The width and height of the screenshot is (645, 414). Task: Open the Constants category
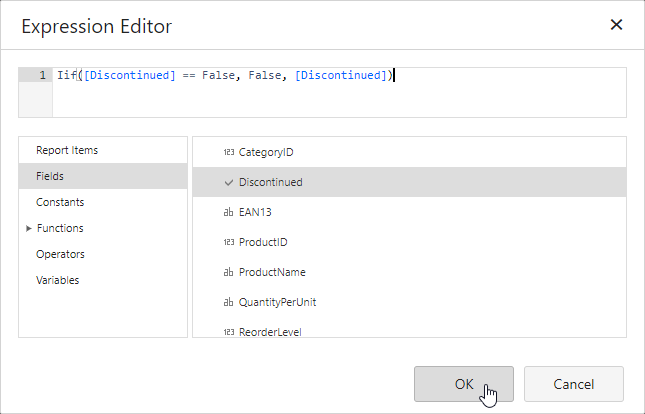(60, 202)
